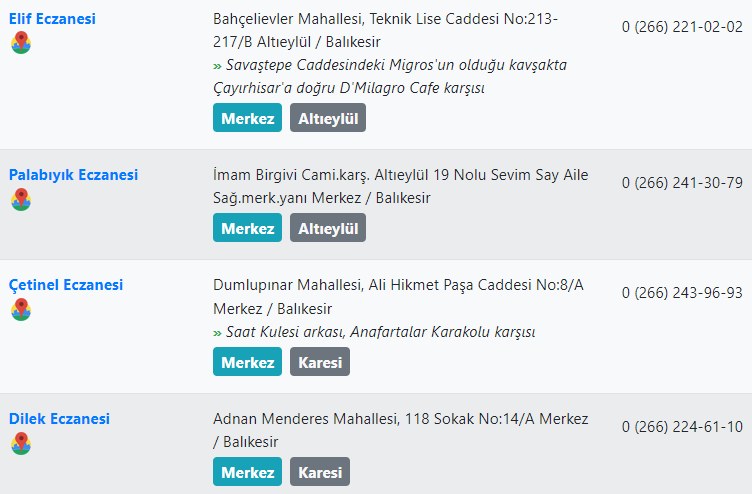
Task: Open map pin for Dilek Eczanesi
Action: [x=21, y=443]
